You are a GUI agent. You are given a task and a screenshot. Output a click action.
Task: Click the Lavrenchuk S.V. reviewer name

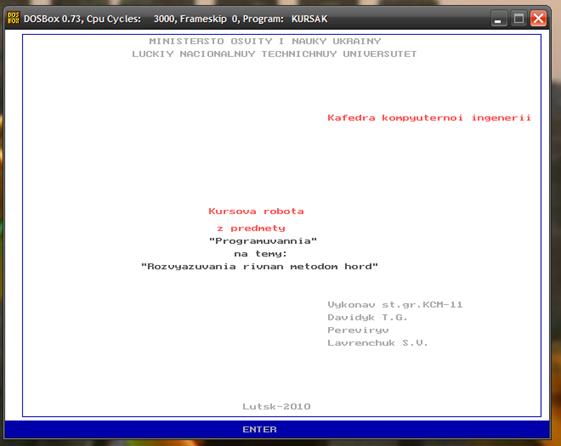click(377, 343)
